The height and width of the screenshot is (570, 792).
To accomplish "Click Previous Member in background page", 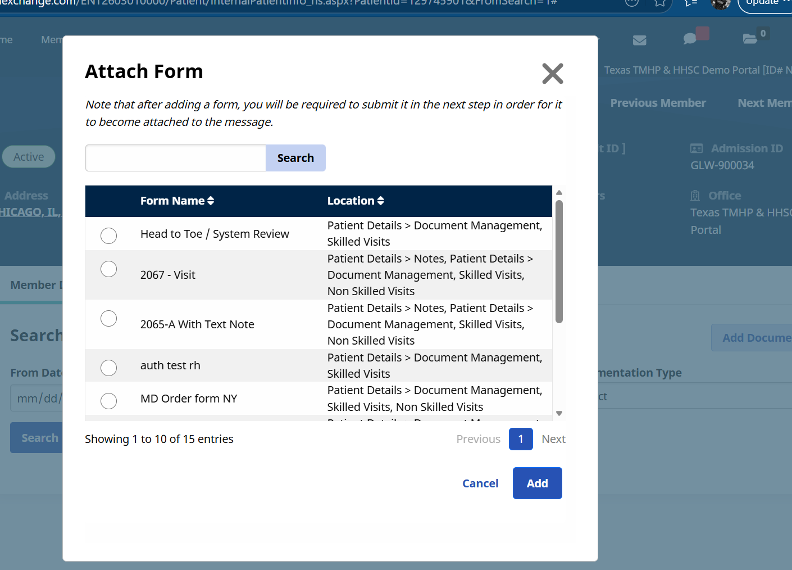I will (658, 103).
